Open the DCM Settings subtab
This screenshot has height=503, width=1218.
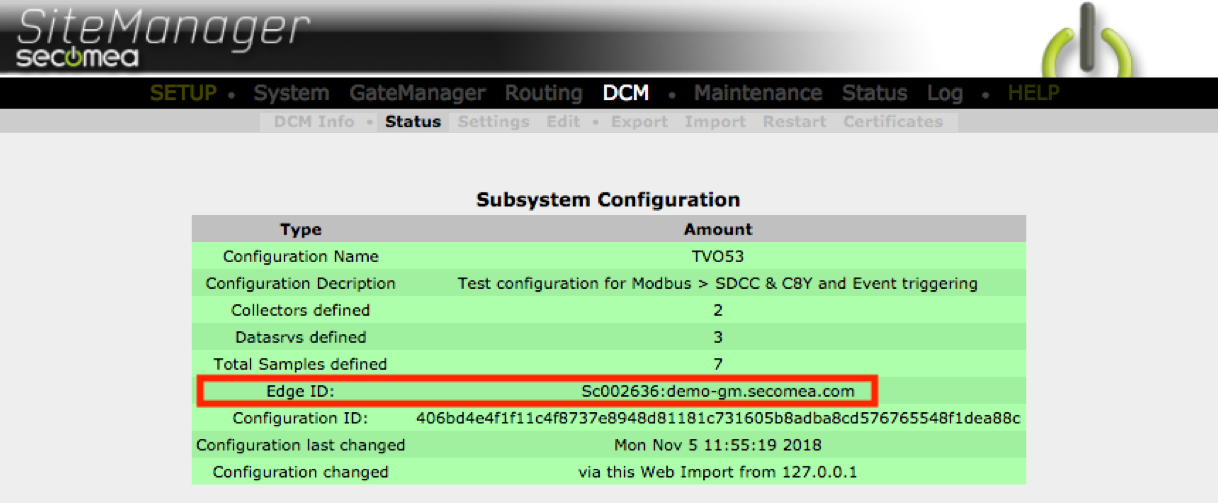493,122
